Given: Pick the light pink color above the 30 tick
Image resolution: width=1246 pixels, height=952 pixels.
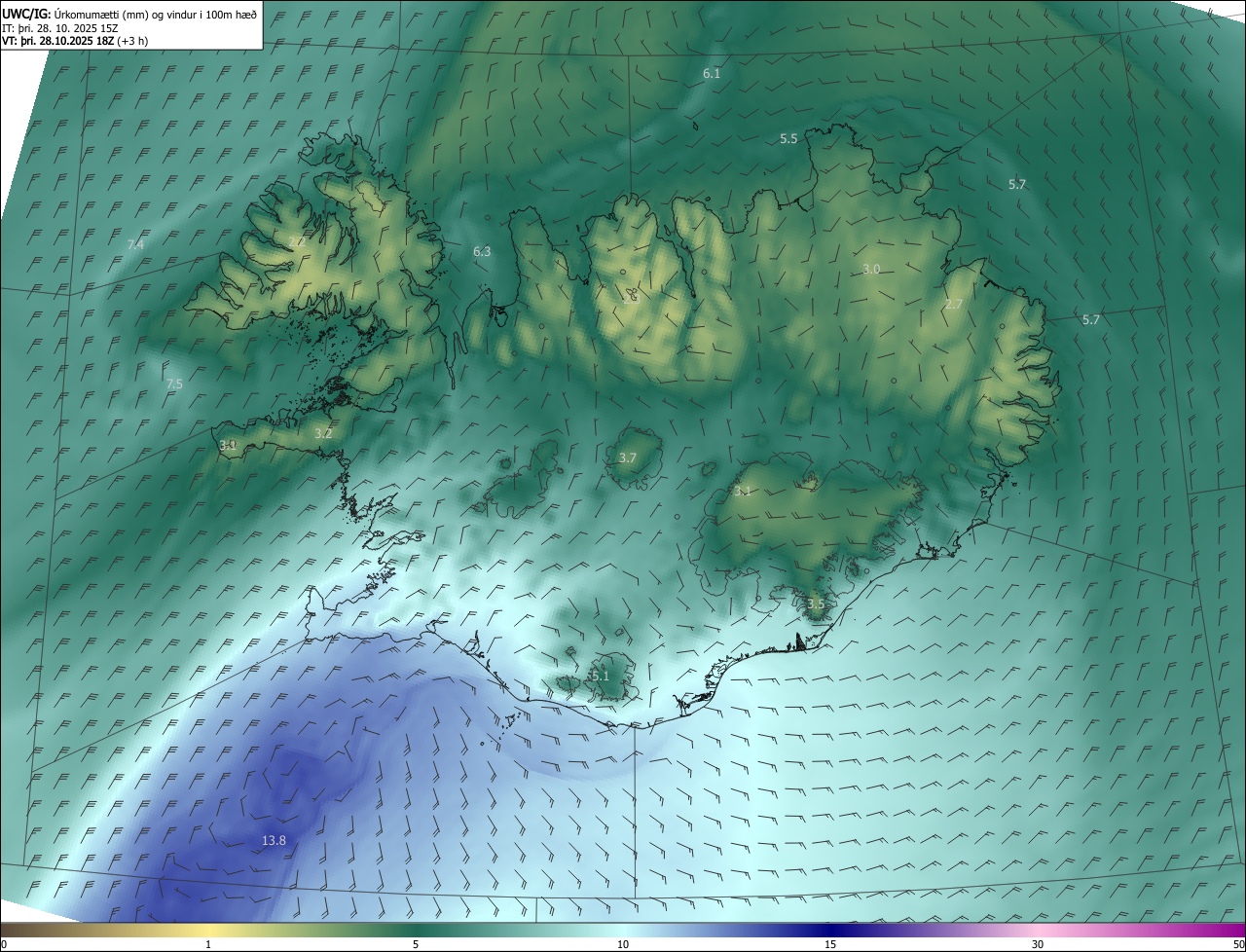Looking at the screenshot, I should [1038, 930].
